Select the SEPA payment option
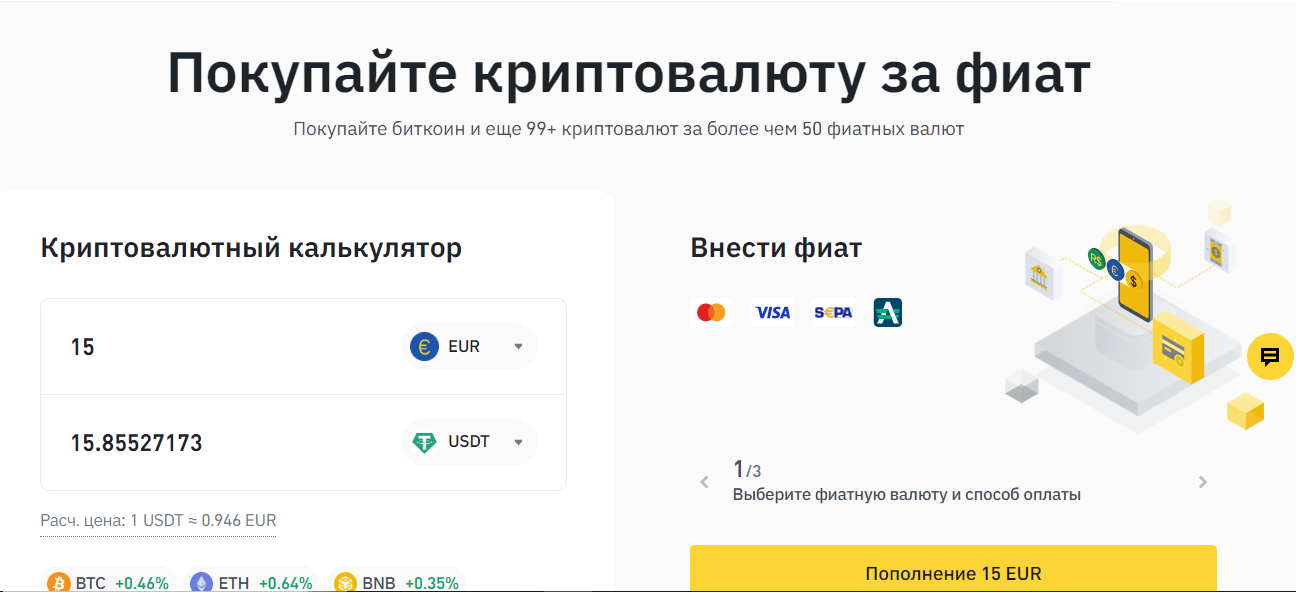Screen dimensions: 1296x592 (x=833, y=312)
